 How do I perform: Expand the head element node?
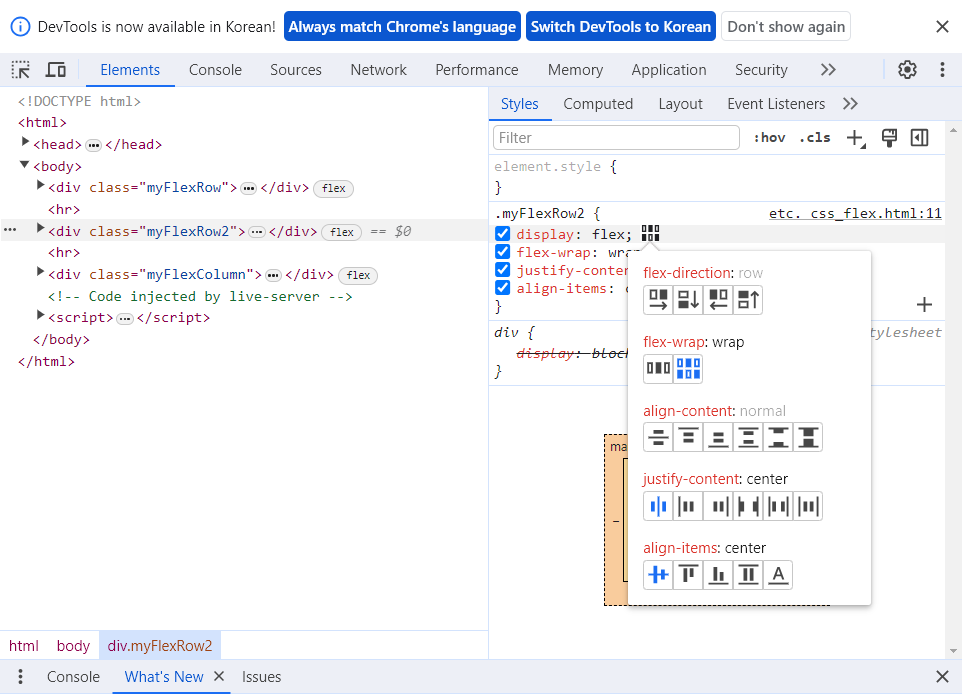coord(25,142)
